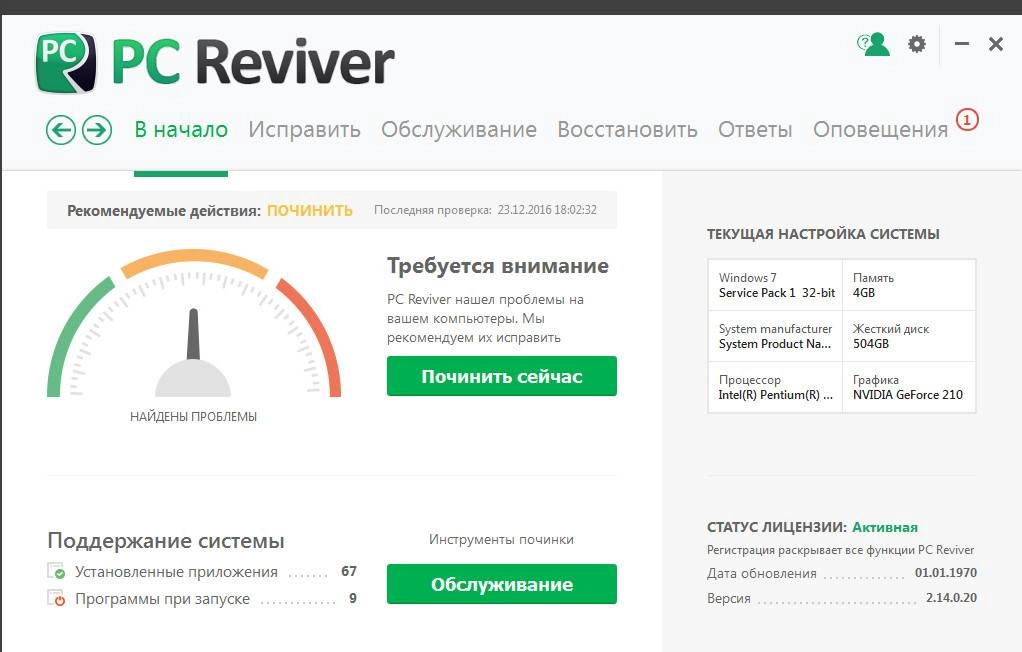1022x652 pixels.
Task: Click the green Обслуживание button
Action: tap(501, 584)
